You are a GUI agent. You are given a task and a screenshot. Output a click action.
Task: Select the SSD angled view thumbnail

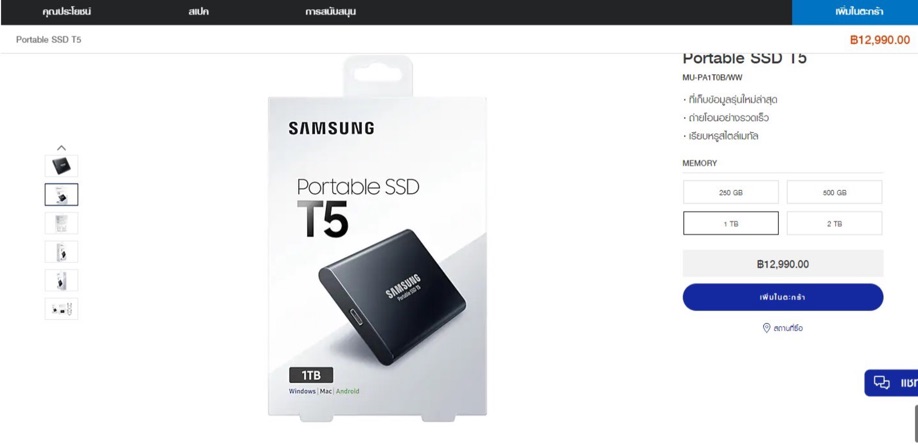(x=61, y=166)
